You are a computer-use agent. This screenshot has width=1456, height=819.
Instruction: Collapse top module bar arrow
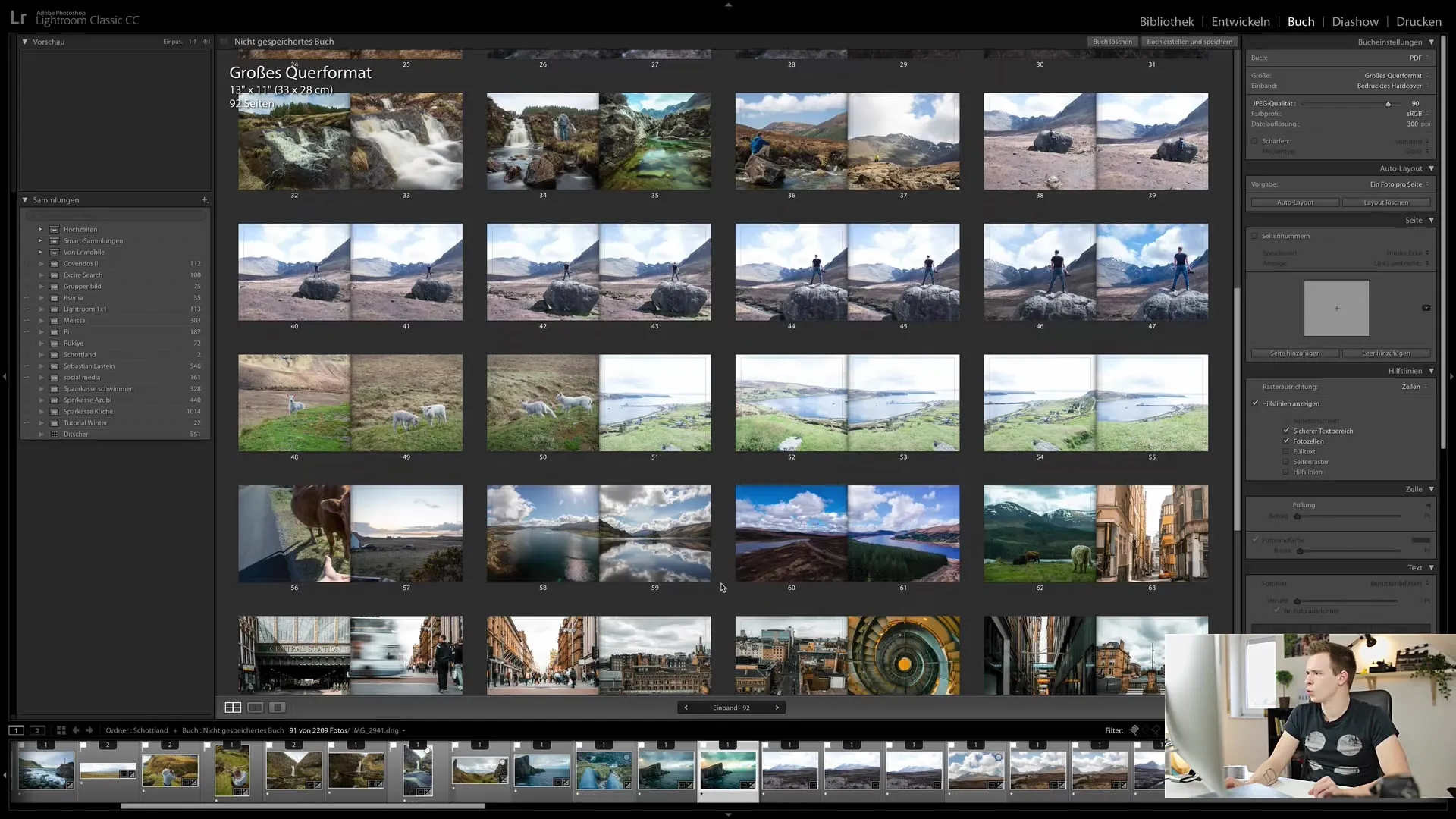728,5
